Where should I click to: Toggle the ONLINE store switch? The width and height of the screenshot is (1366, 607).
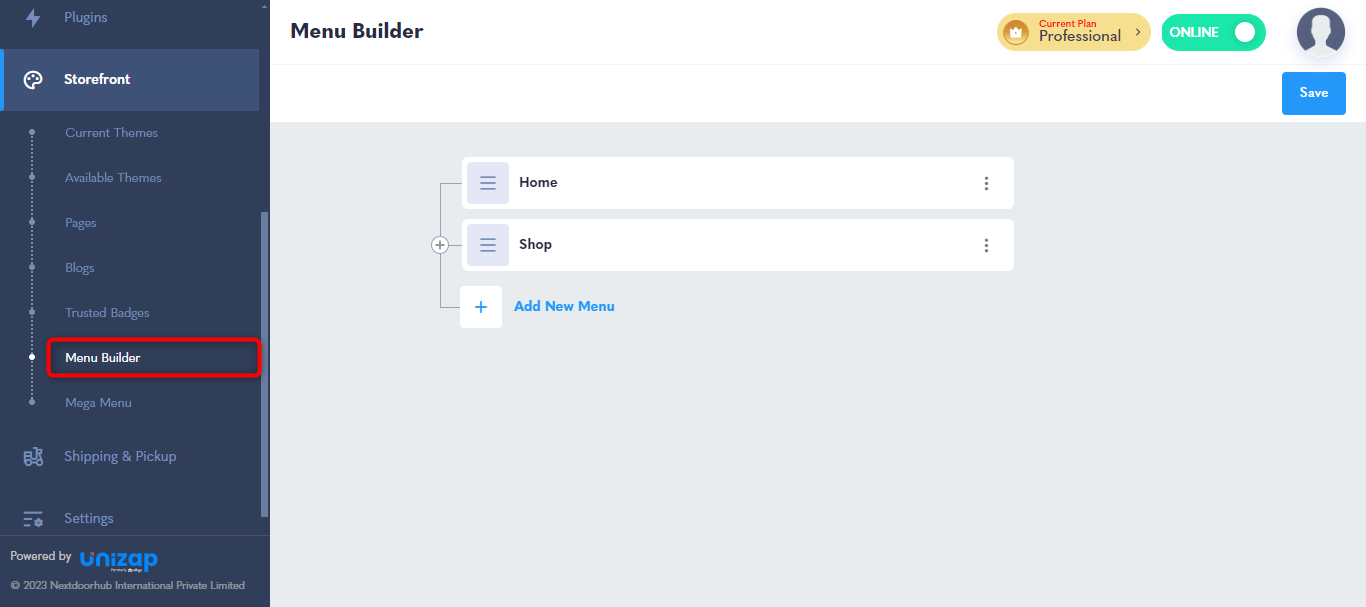[x=1213, y=32]
